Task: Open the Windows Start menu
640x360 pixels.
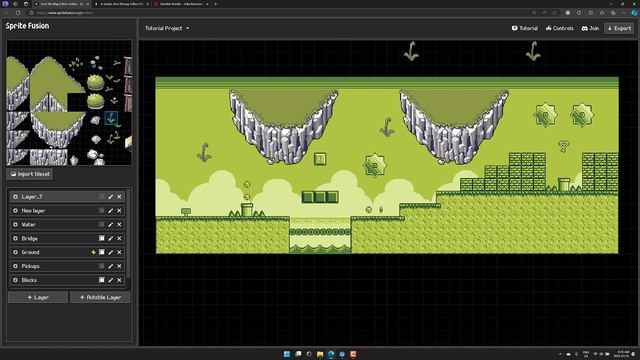Action: point(287,354)
